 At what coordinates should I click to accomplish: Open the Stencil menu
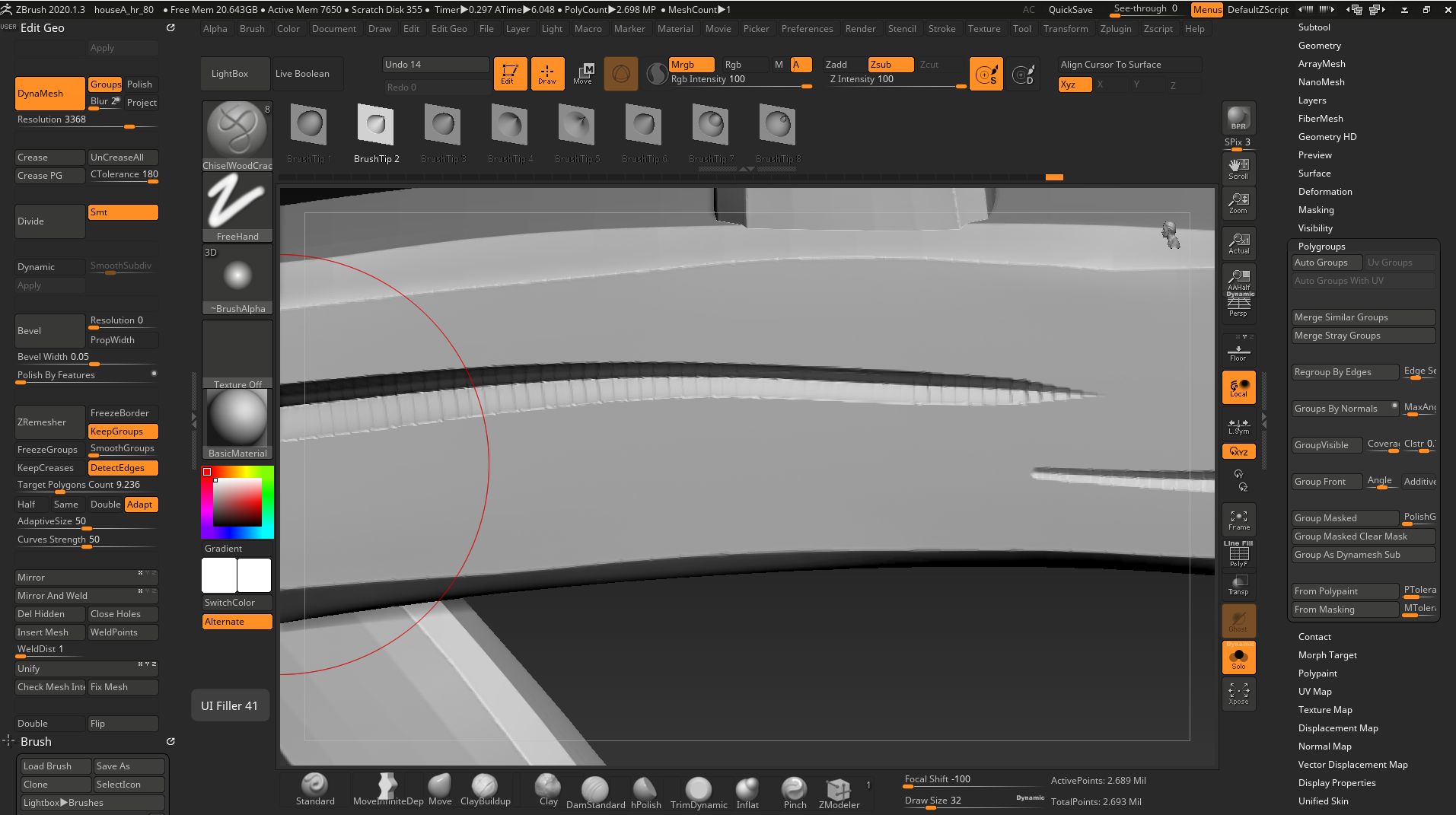pos(903,28)
